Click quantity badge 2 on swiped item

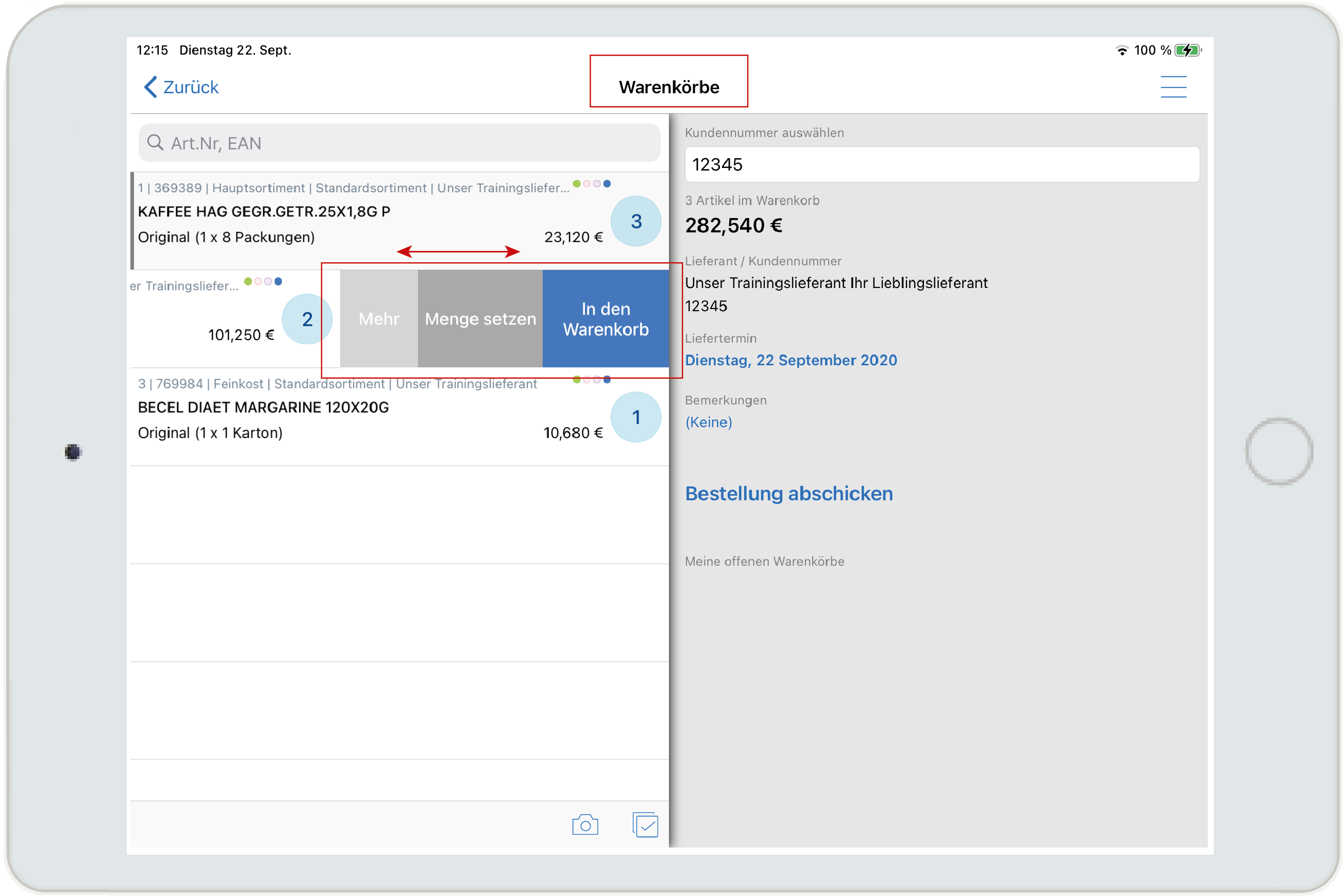point(307,319)
